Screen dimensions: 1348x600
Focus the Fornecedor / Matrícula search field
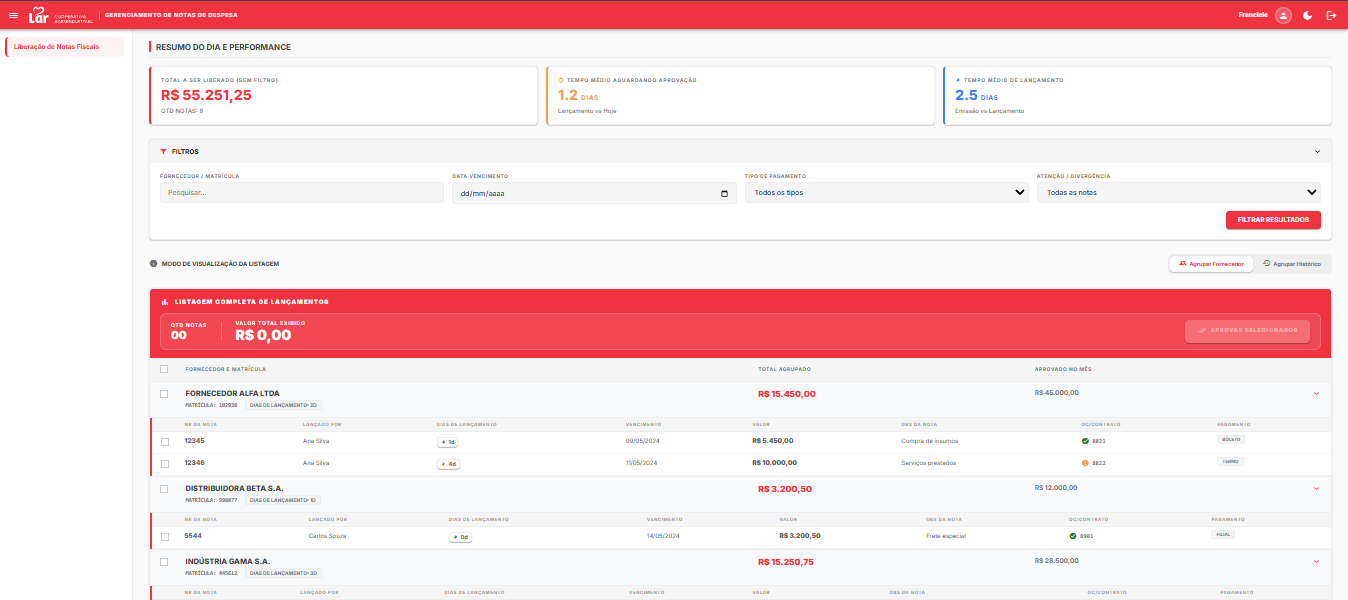click(x=301, y=192)
